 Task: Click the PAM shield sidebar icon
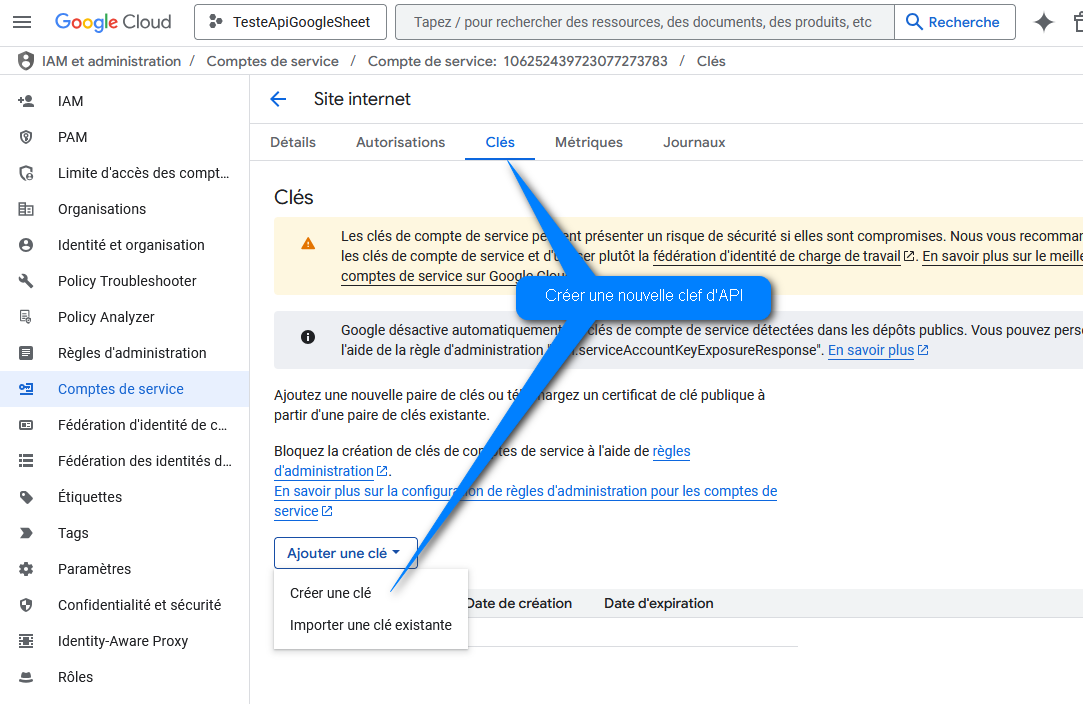(x=26, y=137)
